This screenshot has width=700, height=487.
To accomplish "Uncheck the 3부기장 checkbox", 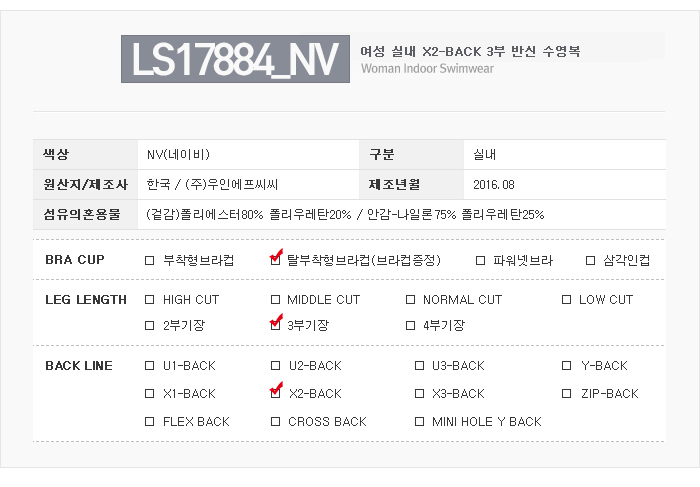I will click(x=276, y=325).
